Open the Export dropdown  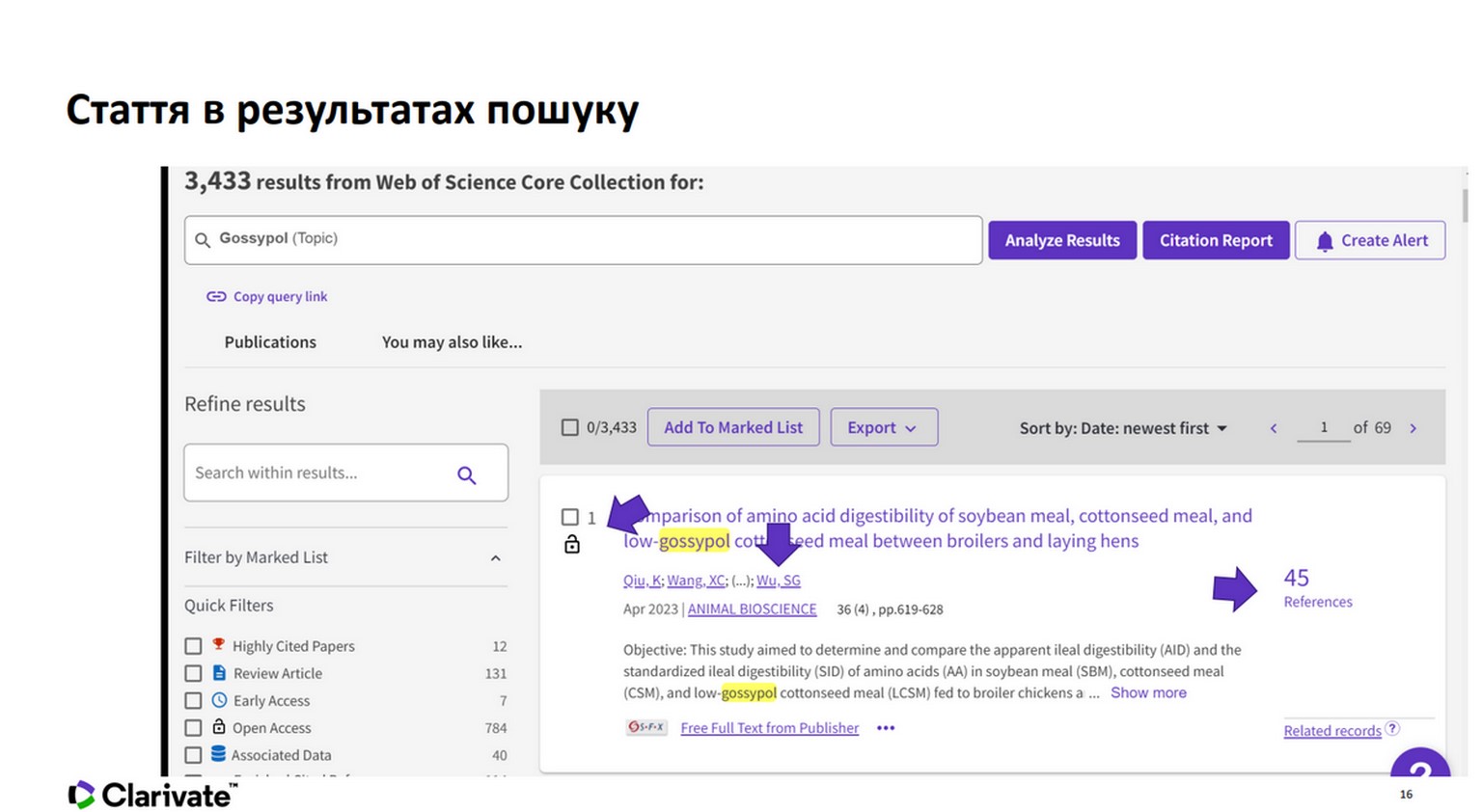(x=883, y=427)
